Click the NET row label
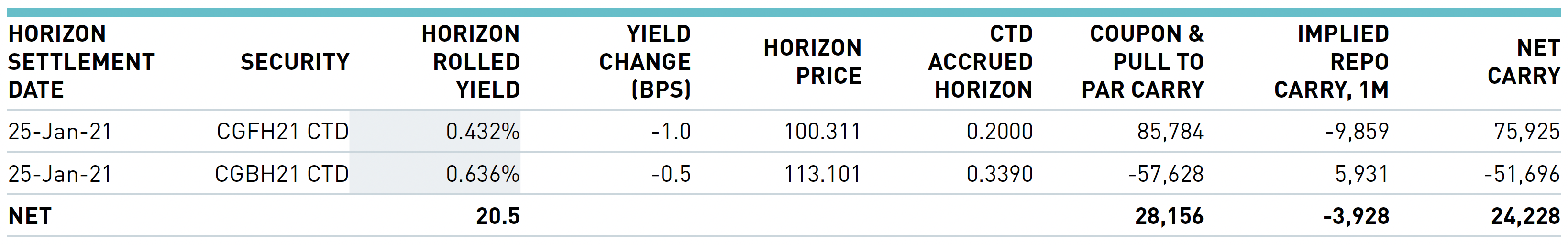Screen dimensions: 1568x245 pos(30,216)
